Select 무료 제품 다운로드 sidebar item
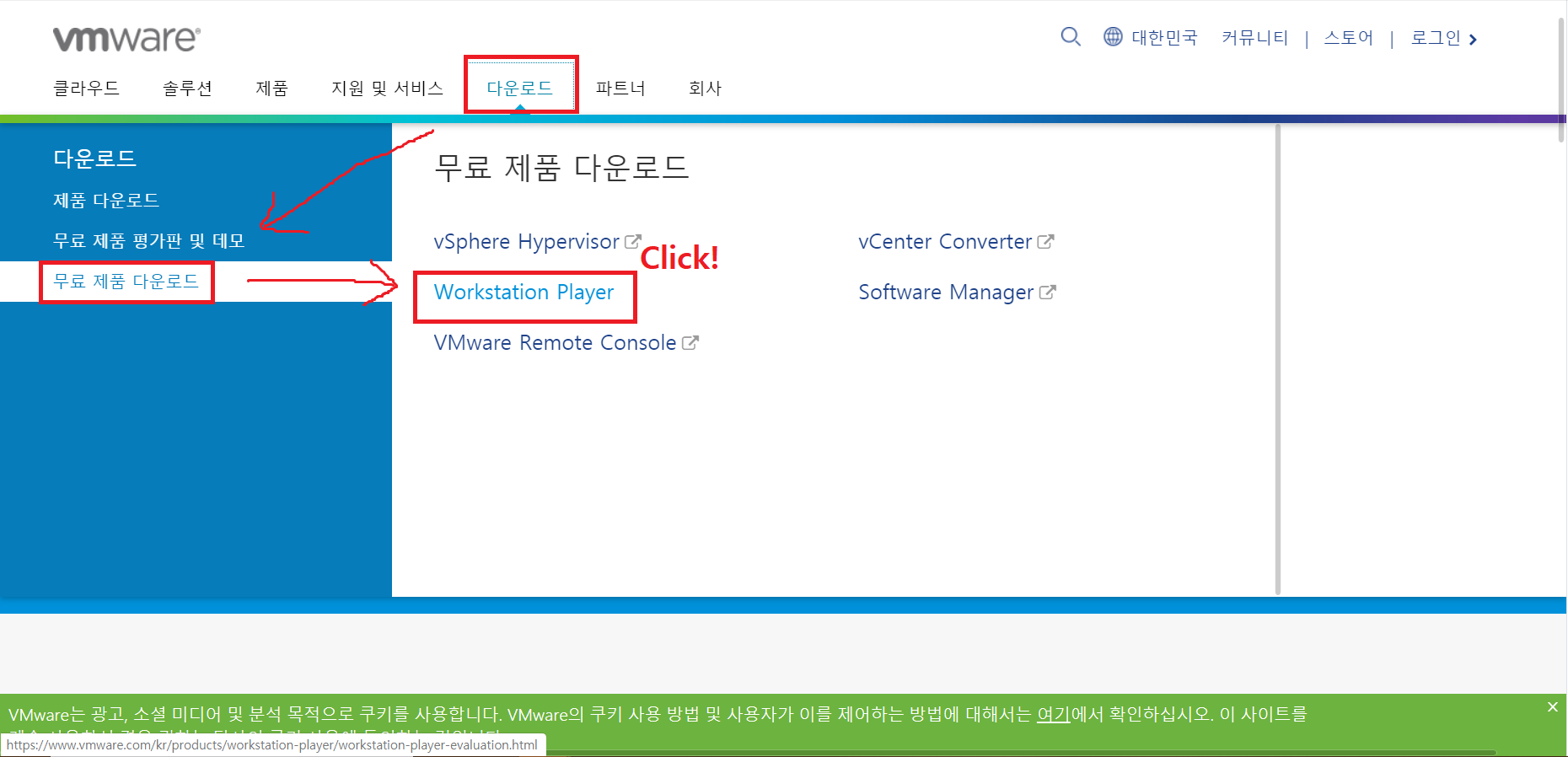Image resolution: width=1568 pixels, height=757 pixels. coord(126,282)
